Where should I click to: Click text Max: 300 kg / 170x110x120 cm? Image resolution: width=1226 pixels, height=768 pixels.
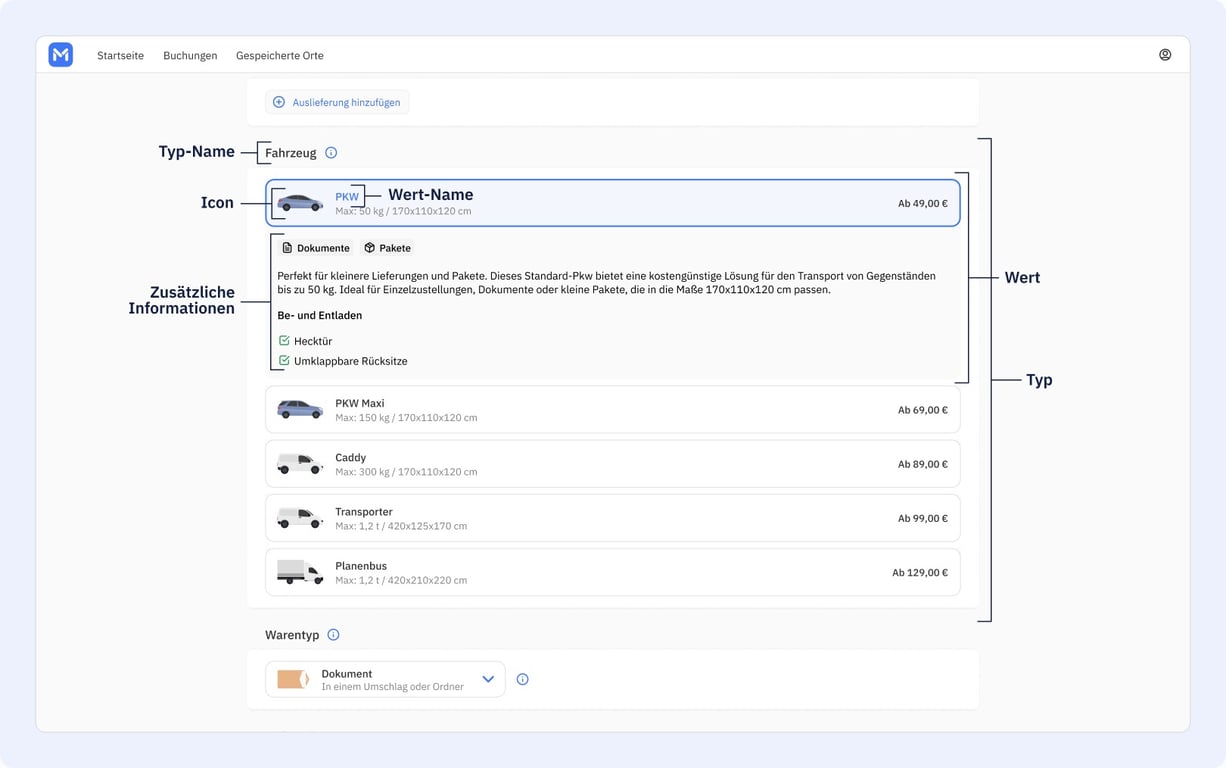tap(406, 471)
